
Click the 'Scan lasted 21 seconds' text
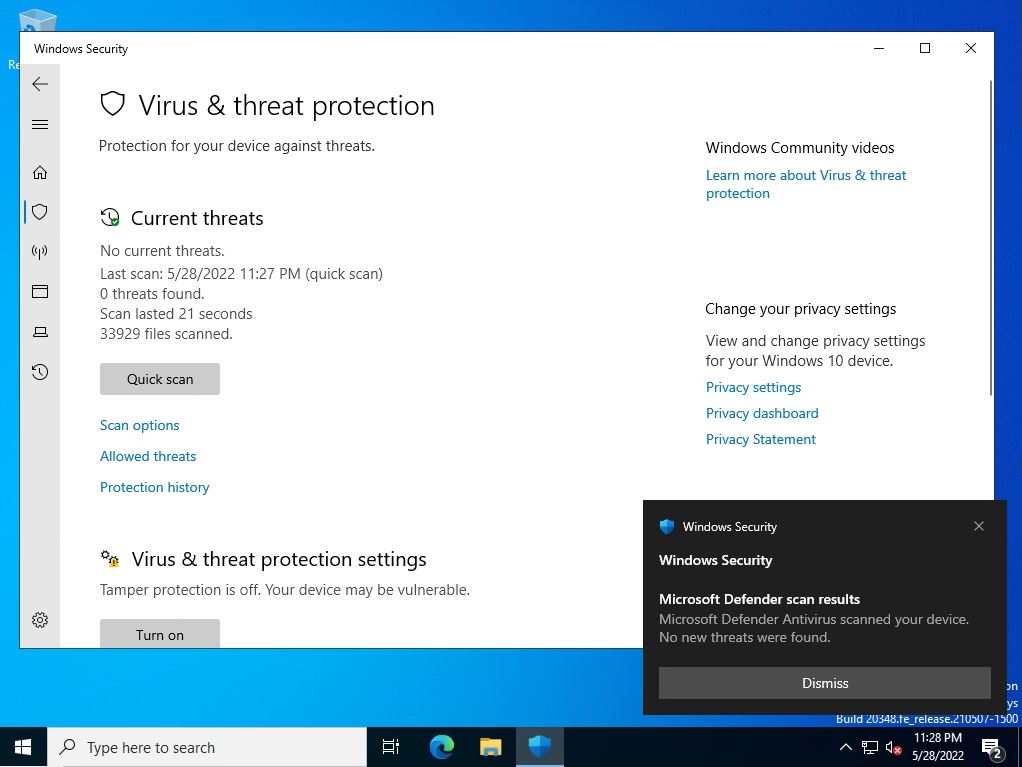176,313
